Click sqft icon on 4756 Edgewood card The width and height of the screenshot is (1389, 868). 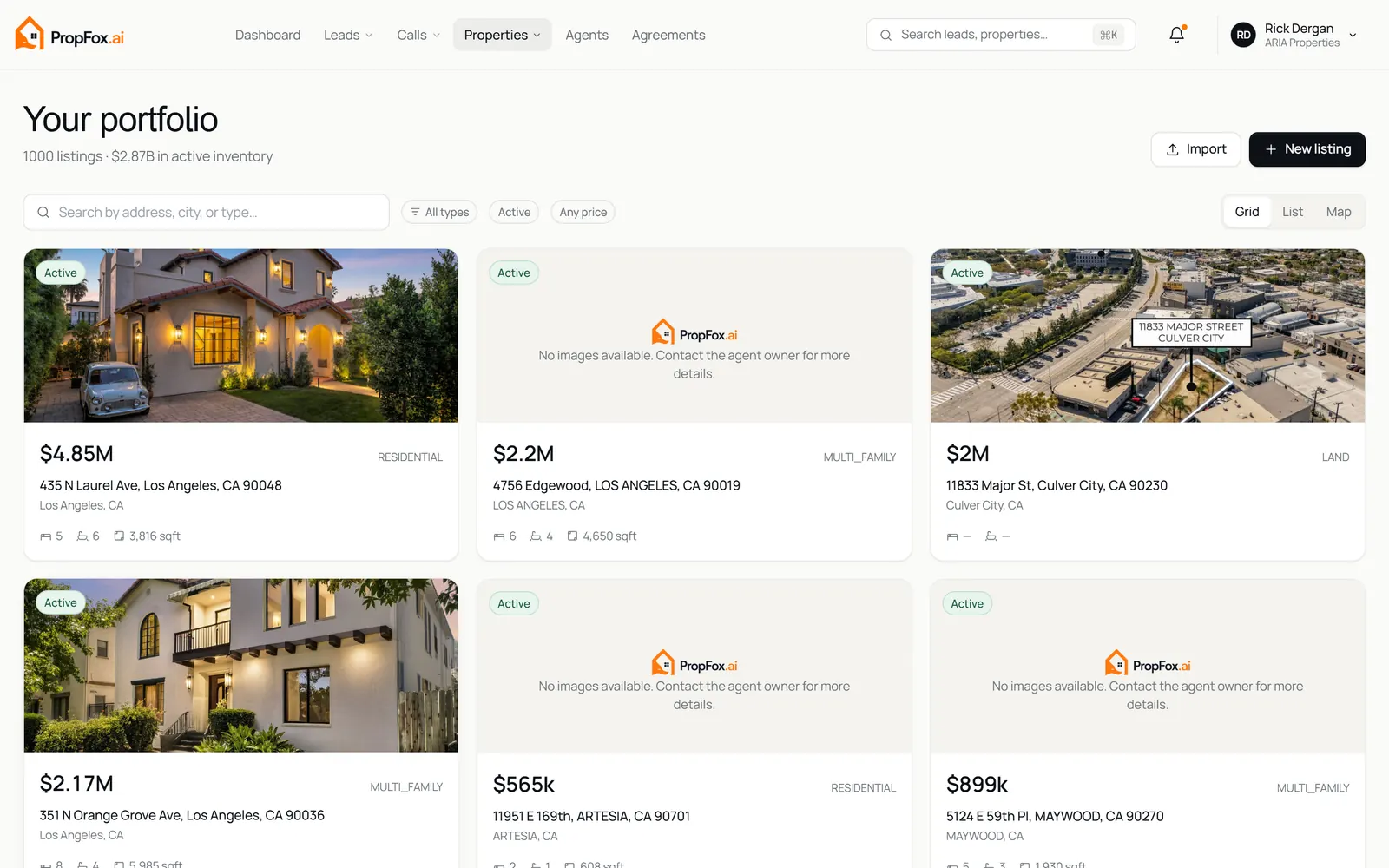click(572, 536)
